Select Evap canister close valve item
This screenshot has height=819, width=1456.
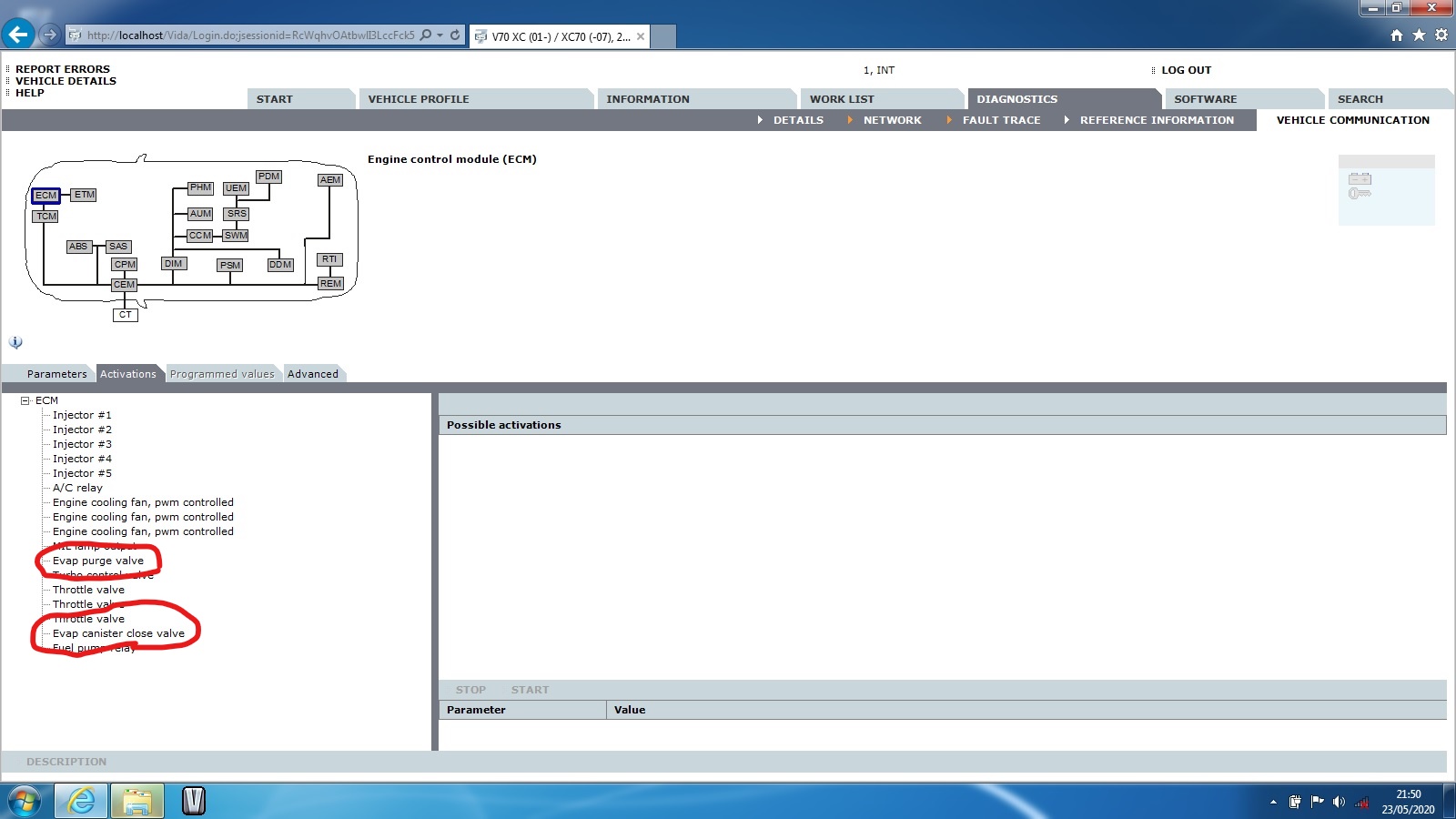click(x=118, y=633)
